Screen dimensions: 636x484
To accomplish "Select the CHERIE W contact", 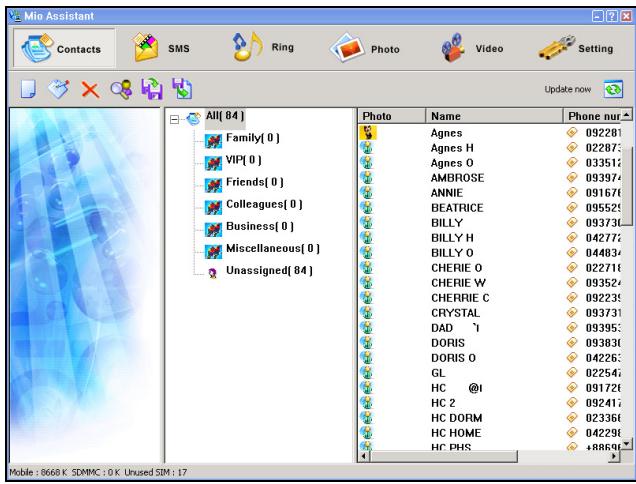I will click(x=458, y=283).
